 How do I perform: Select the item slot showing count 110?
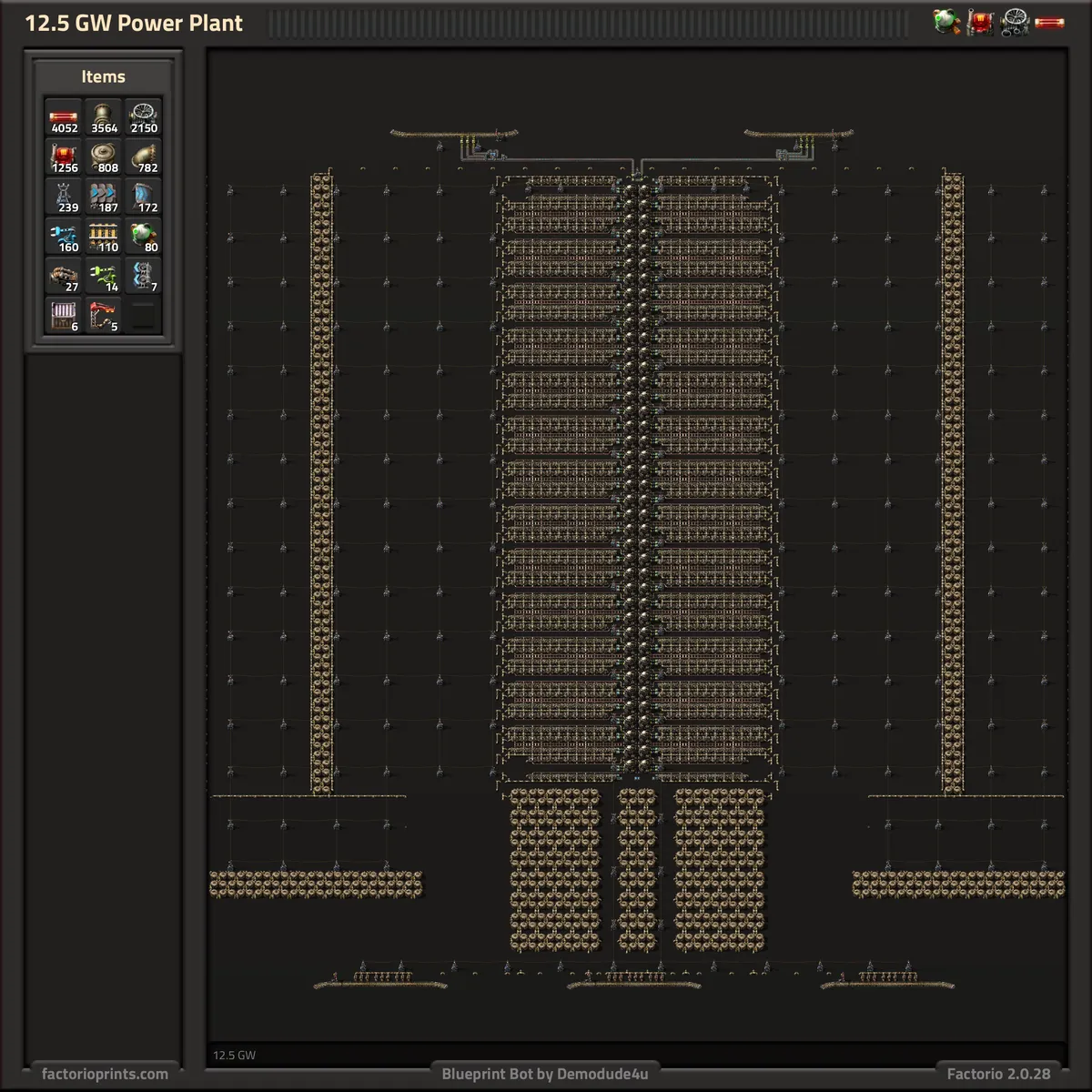coord(104,236)
